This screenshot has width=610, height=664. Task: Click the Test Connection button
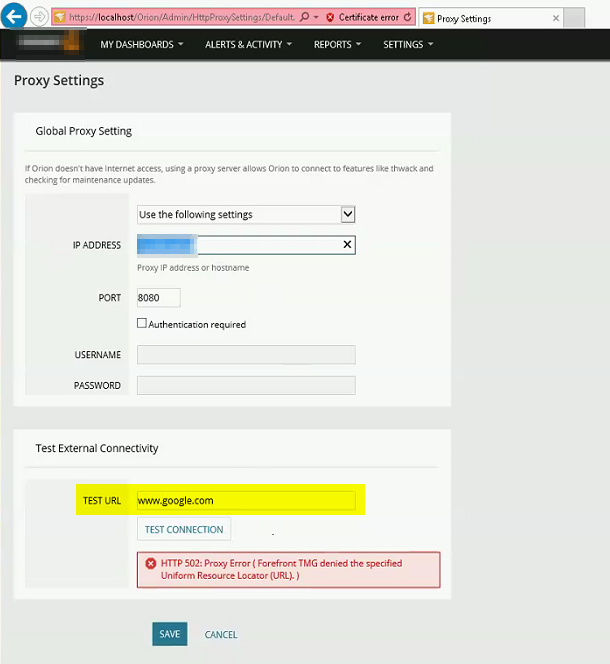tap(184, 529)
